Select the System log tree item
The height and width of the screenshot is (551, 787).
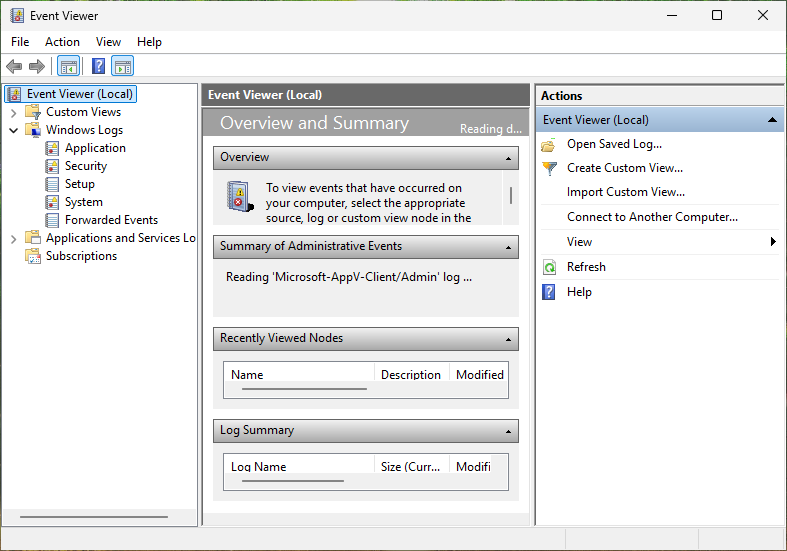point(83,202)
